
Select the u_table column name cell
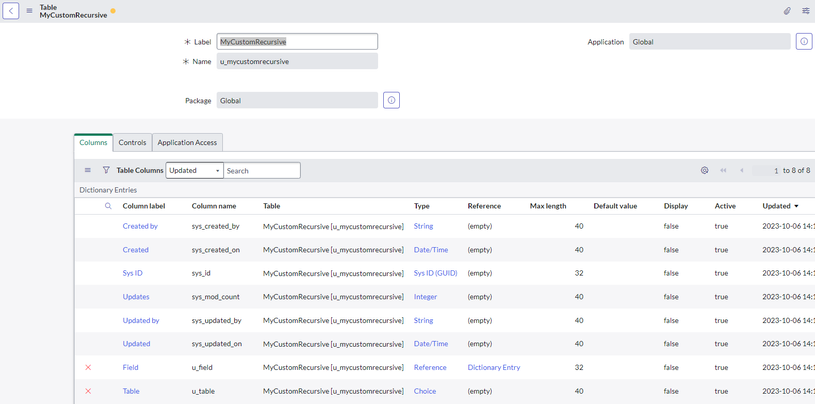pos(203,391)
